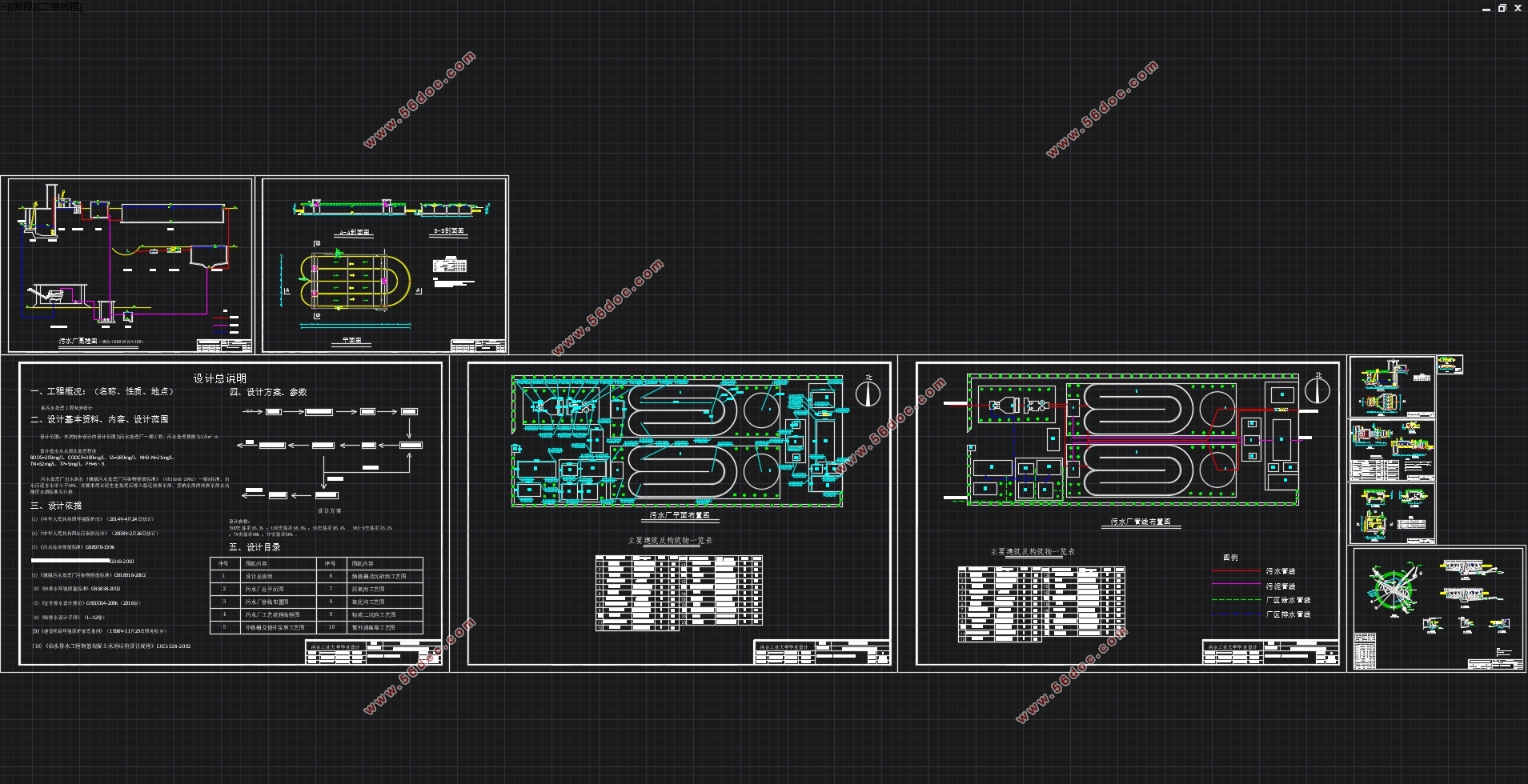Minimize the drawing window
This screenshot has height=784, width=1528.
point(1486,8)
